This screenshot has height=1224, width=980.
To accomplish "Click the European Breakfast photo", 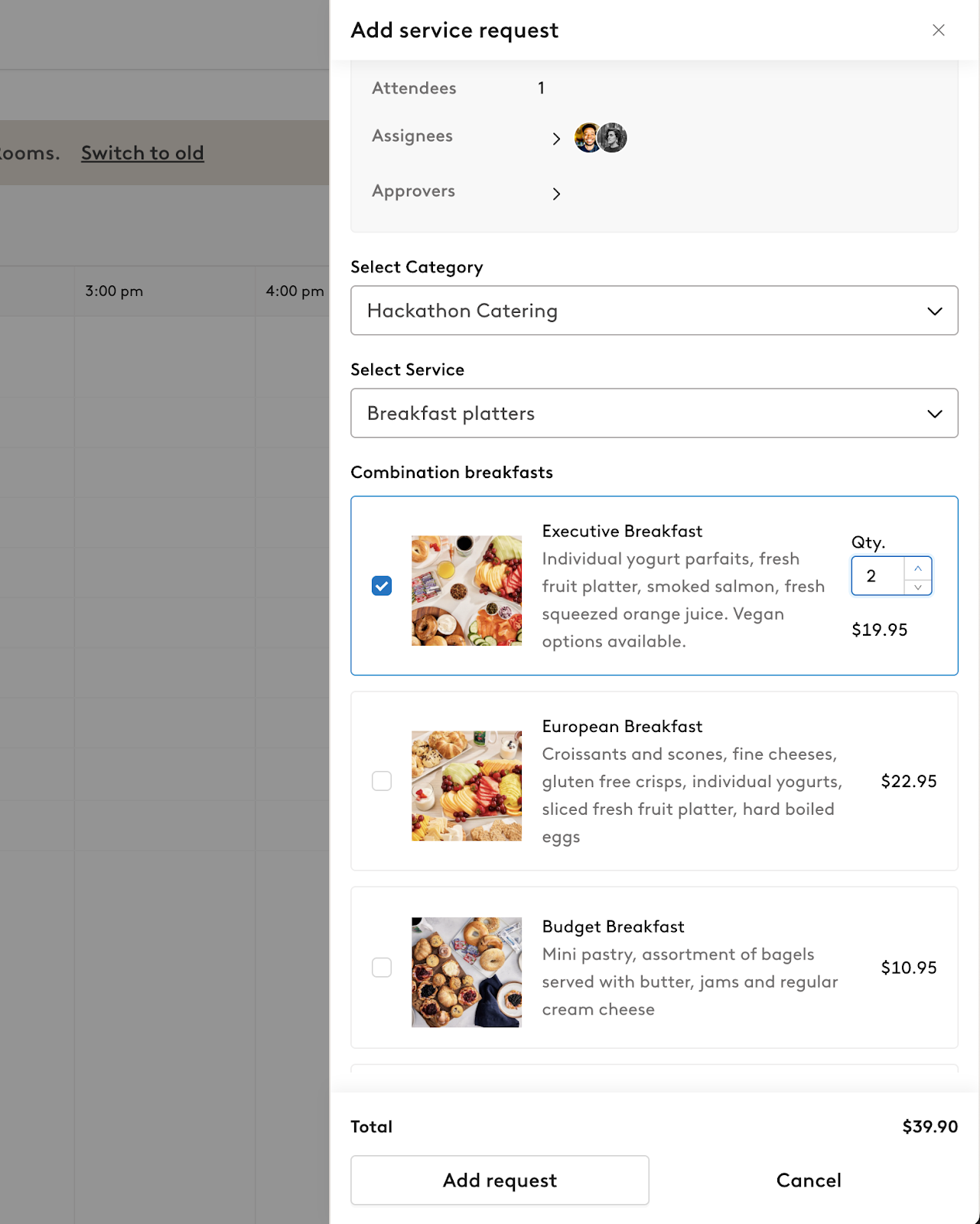I will 467,786.
